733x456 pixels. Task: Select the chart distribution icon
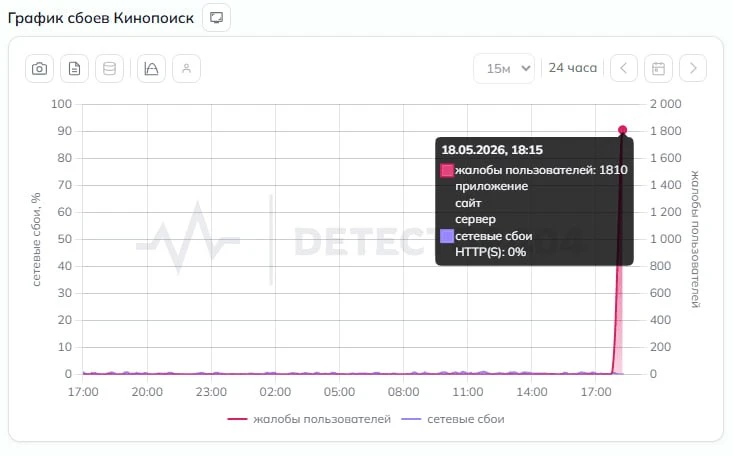tap(151, 69)
